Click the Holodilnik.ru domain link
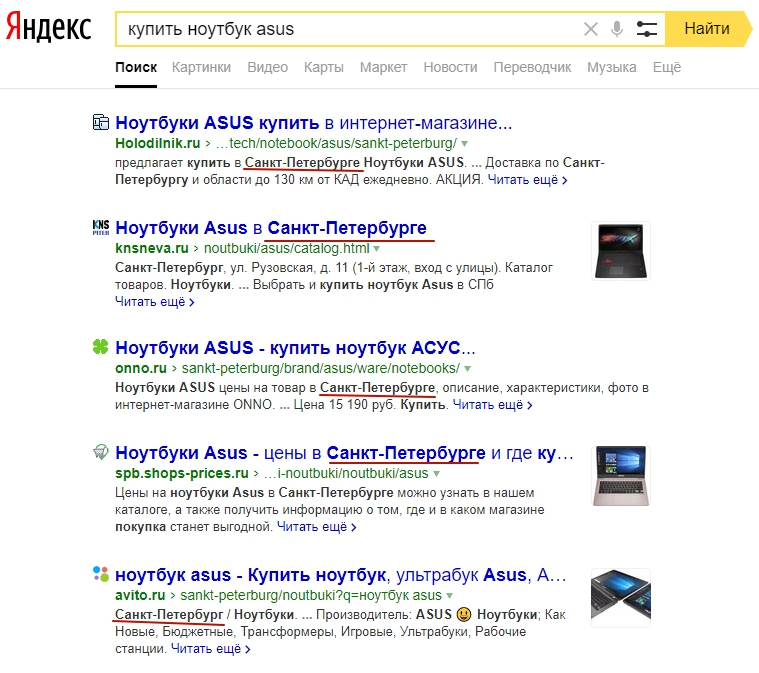This screenshot has width=759, height=673. pyautogui.click(x=158, y=143)
